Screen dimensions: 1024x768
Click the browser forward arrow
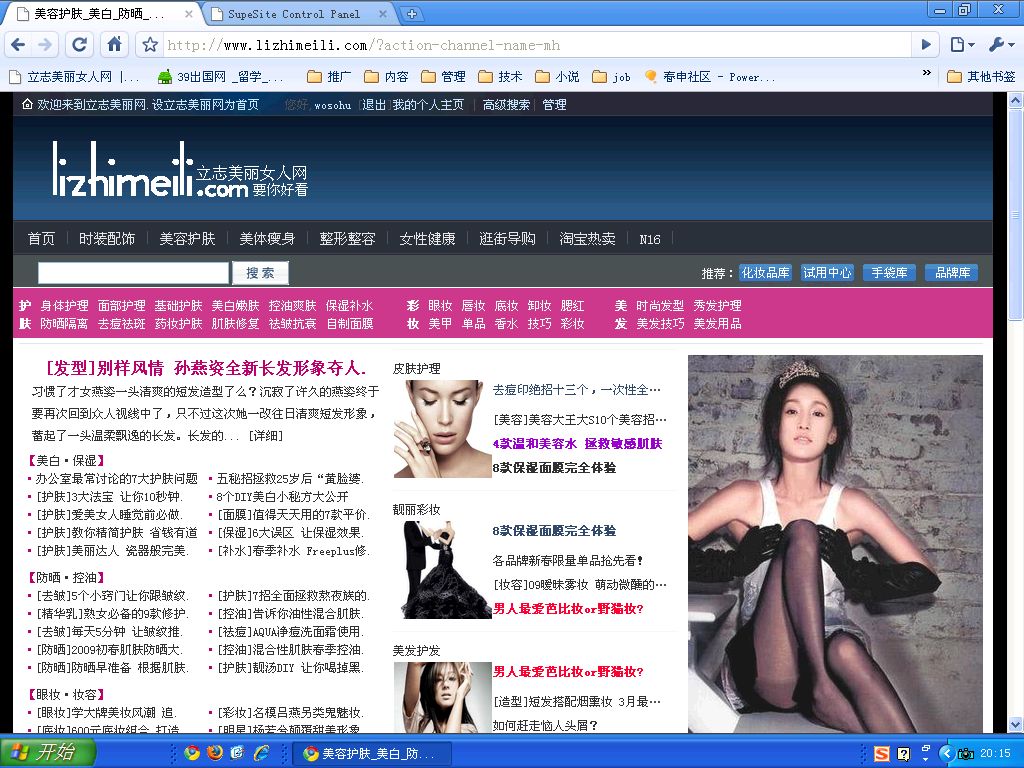(x=45, y=45)
